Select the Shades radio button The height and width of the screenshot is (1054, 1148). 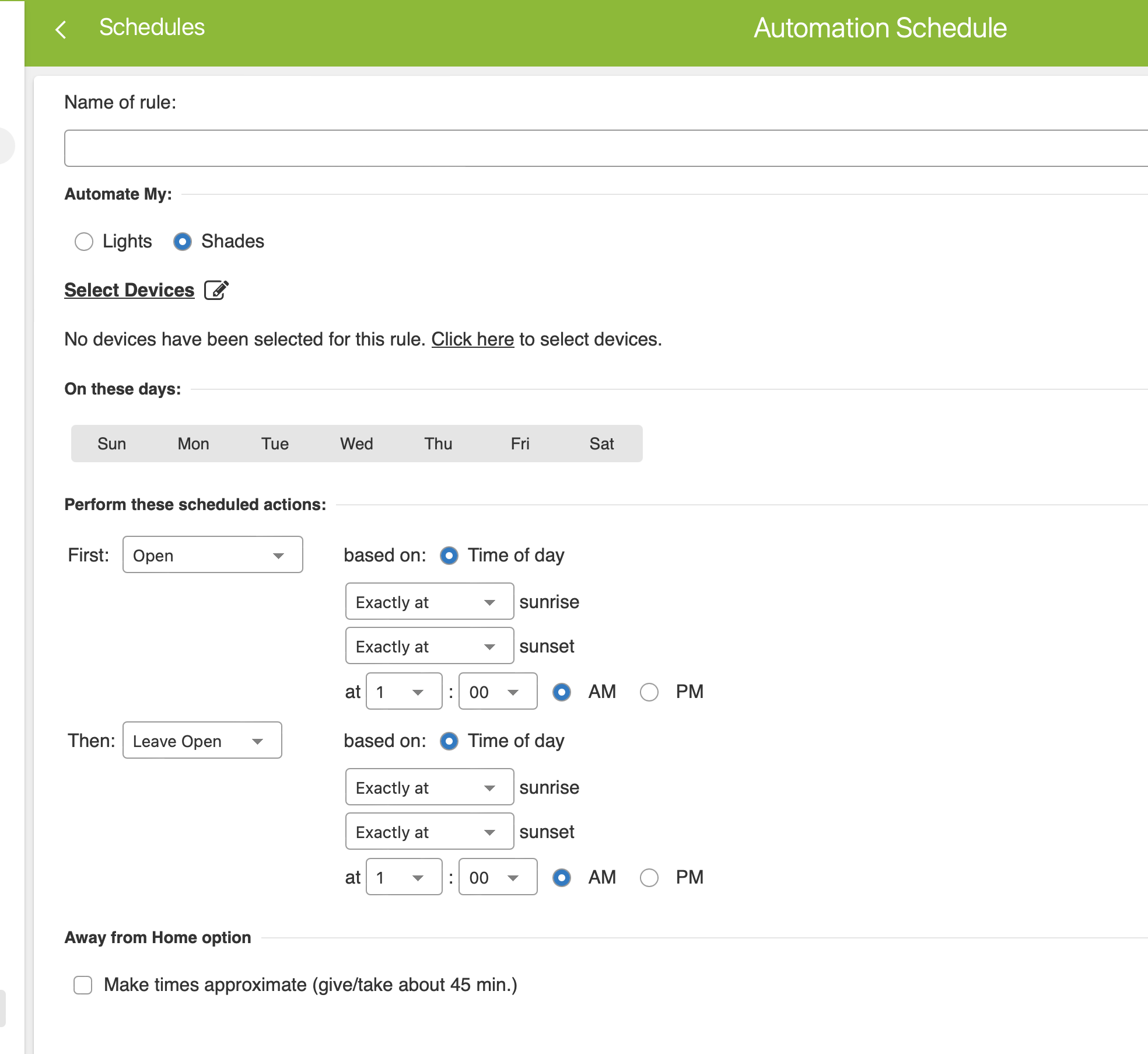183,242
